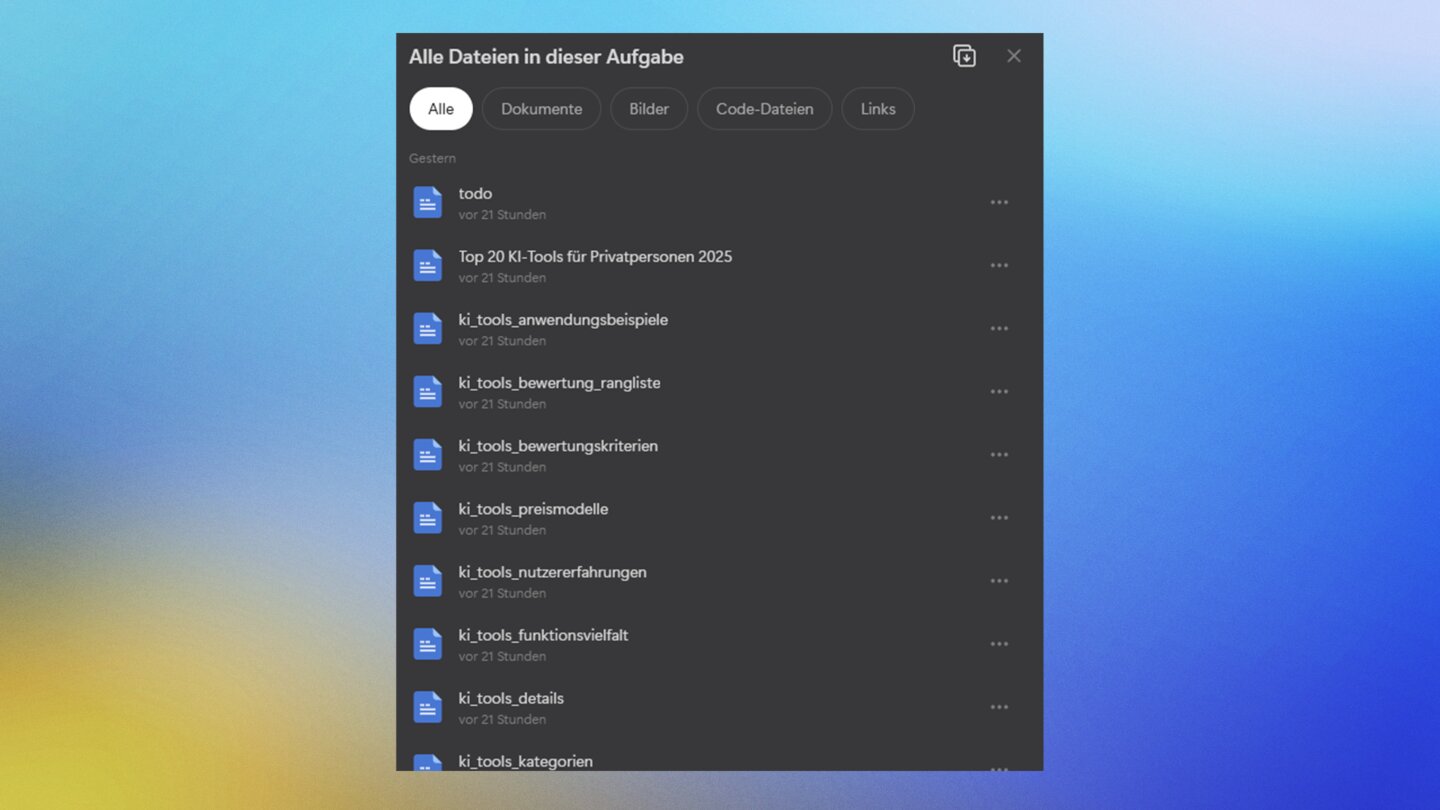The width and height of the screenshot is (1440, 810).
Task: Show only Bilder files
Action: 649,109
